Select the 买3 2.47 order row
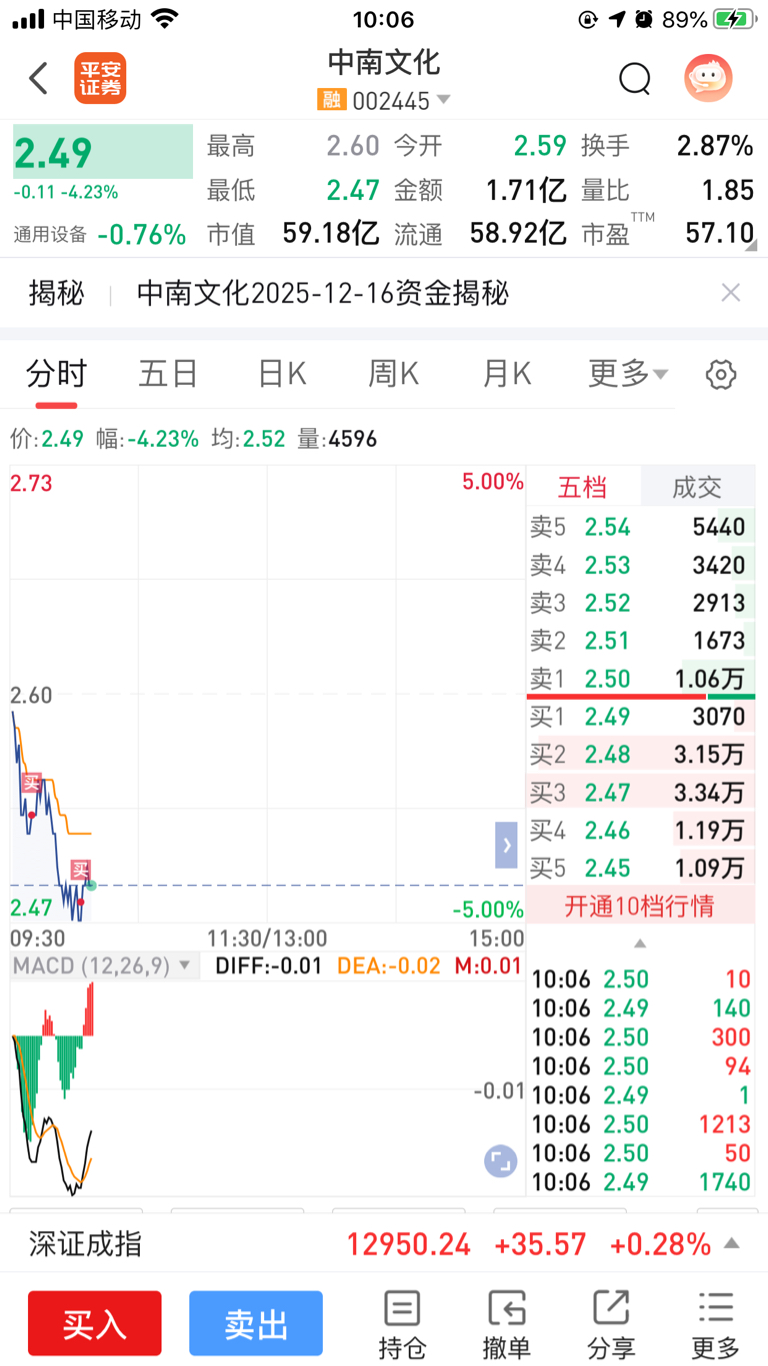The width and height of the screenshot is (768, 1366). [x=641, y=793]
